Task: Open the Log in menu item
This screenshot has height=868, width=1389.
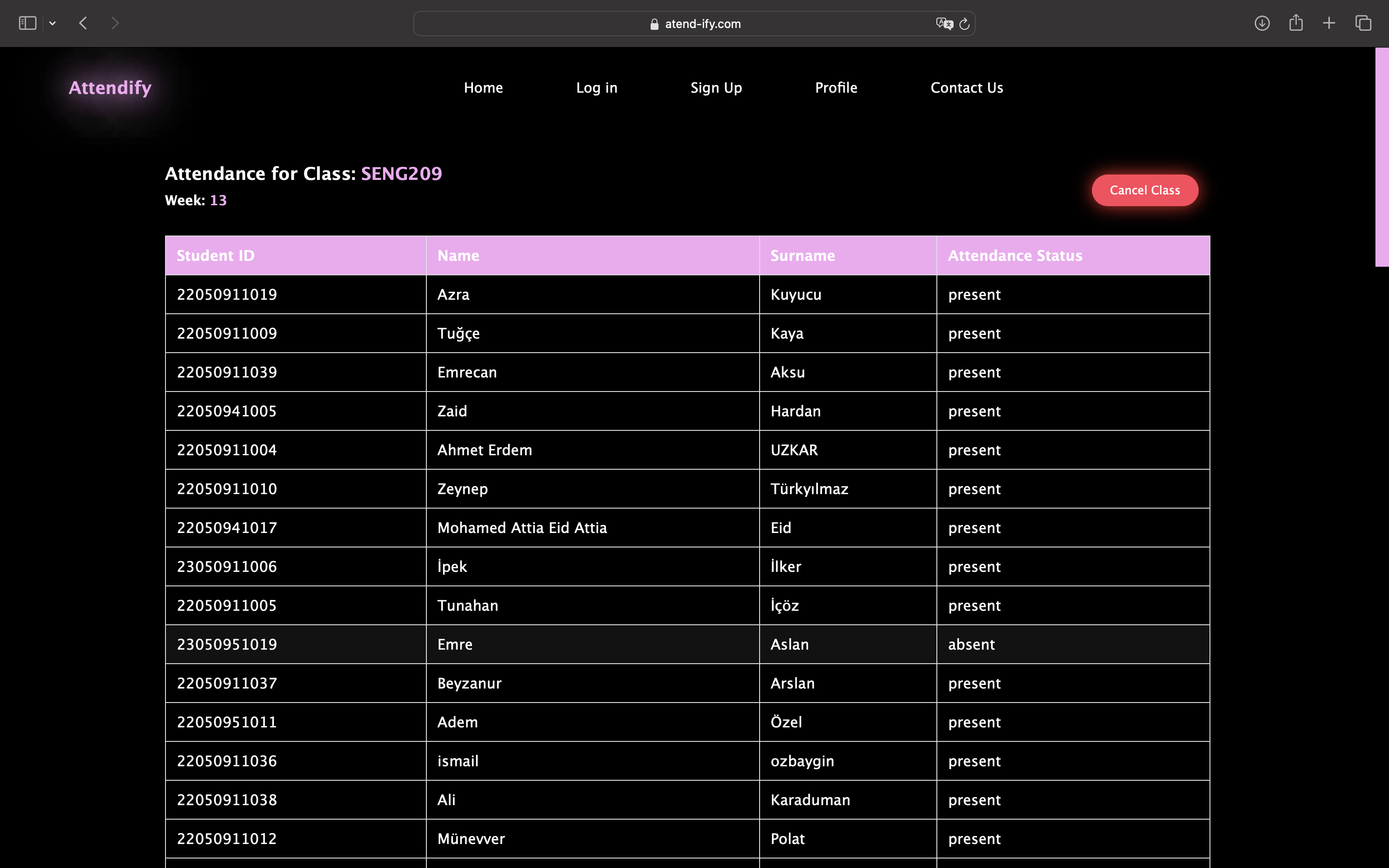Action: (x=597, y=88)
